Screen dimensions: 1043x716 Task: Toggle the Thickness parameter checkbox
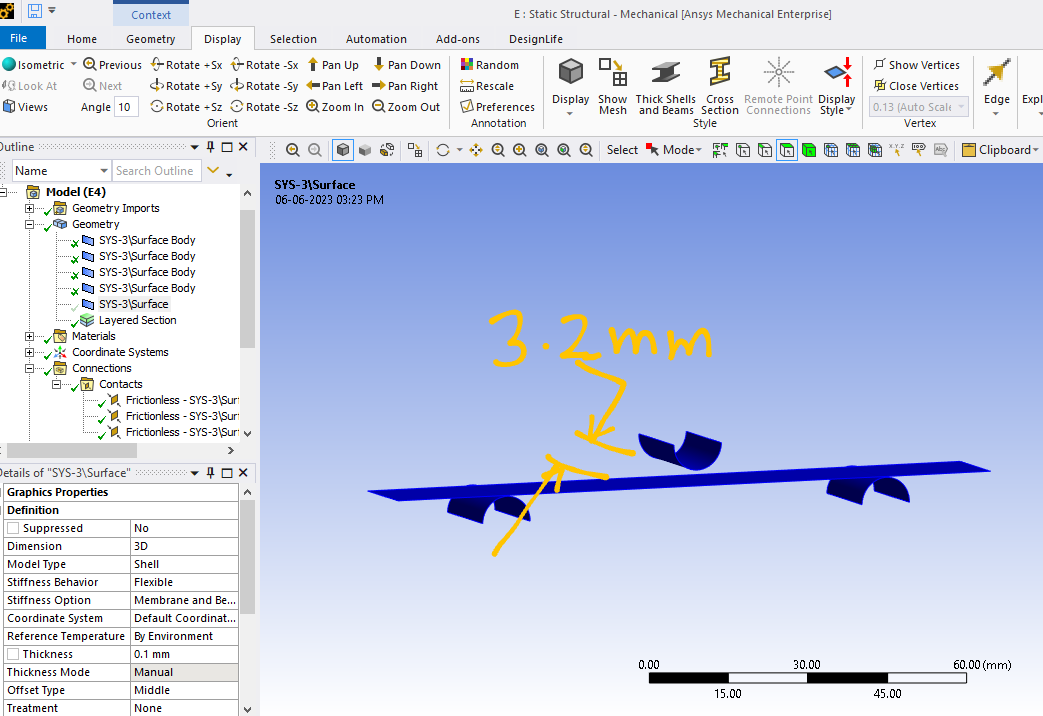click(x=13, y=654)
